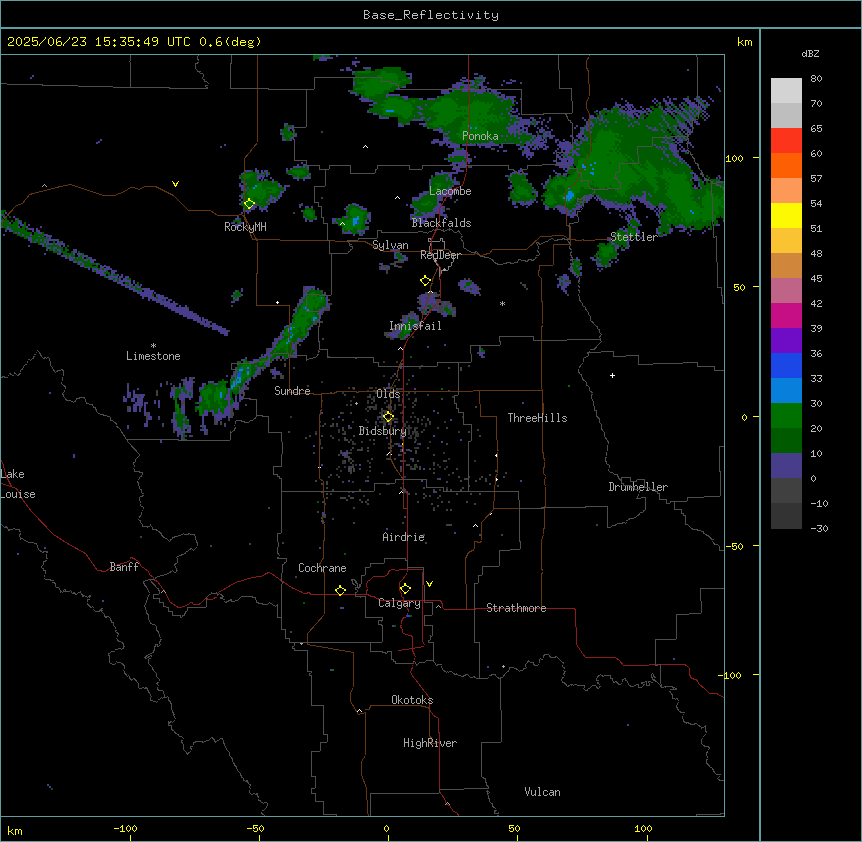Screen dimensions: 862x842
Task: Click the RockyMH label
Action: (x=245, y=227)
